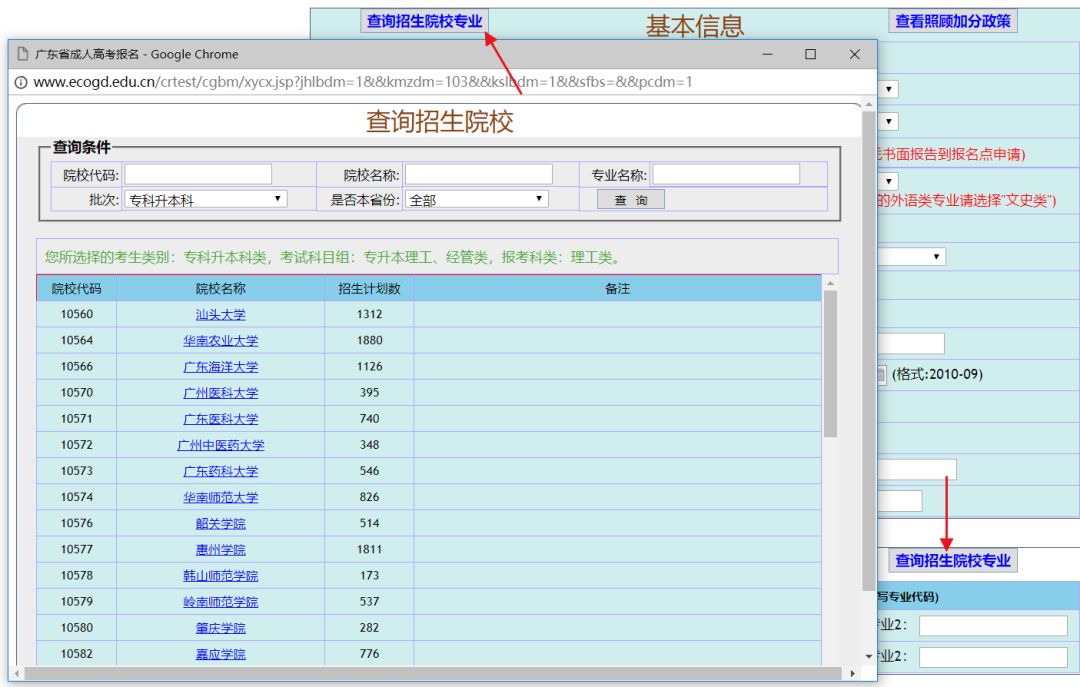Open the 华南师范大学 link

(x=220, y=498)
